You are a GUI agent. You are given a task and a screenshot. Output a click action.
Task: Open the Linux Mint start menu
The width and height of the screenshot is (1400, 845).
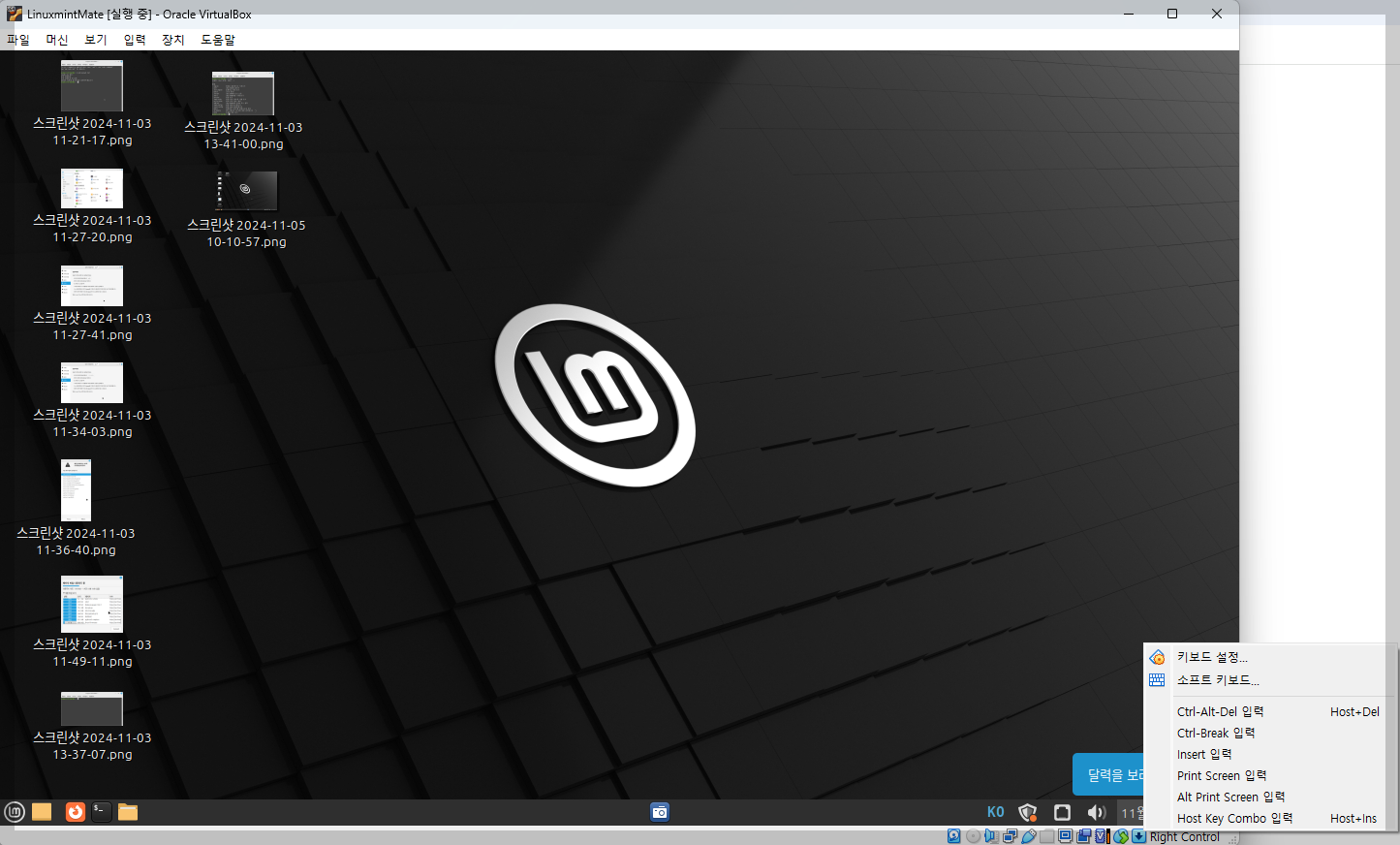(15, 812)
